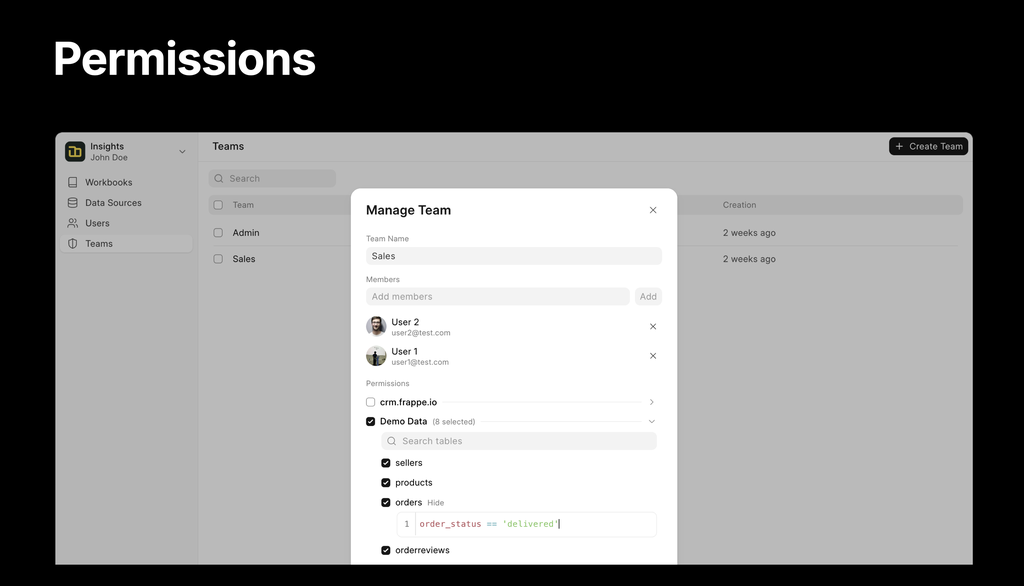Click the search icon in Search tables

[x=392, y=441]
